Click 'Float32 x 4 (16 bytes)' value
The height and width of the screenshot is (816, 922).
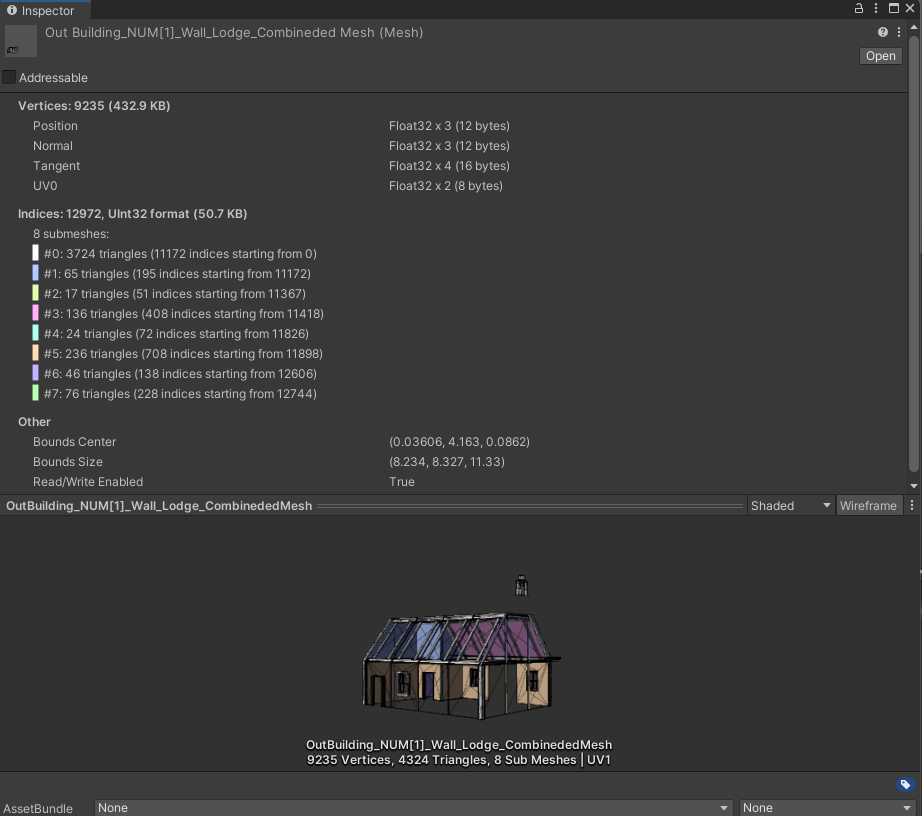449,166
